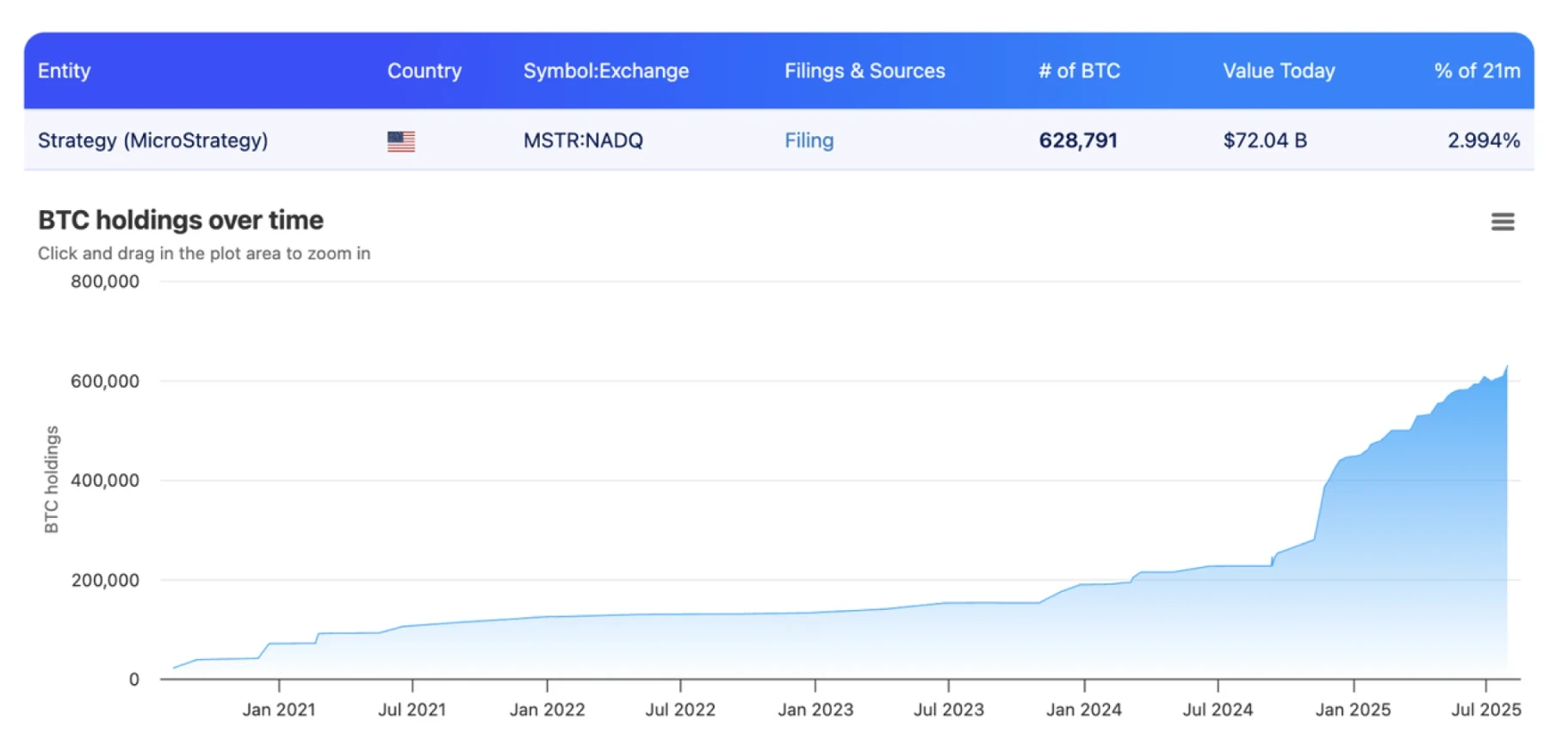The height and width of the screenshot is (747, 1568).
Task: Open the chart hamburger menu icon
Action: 1502,222
